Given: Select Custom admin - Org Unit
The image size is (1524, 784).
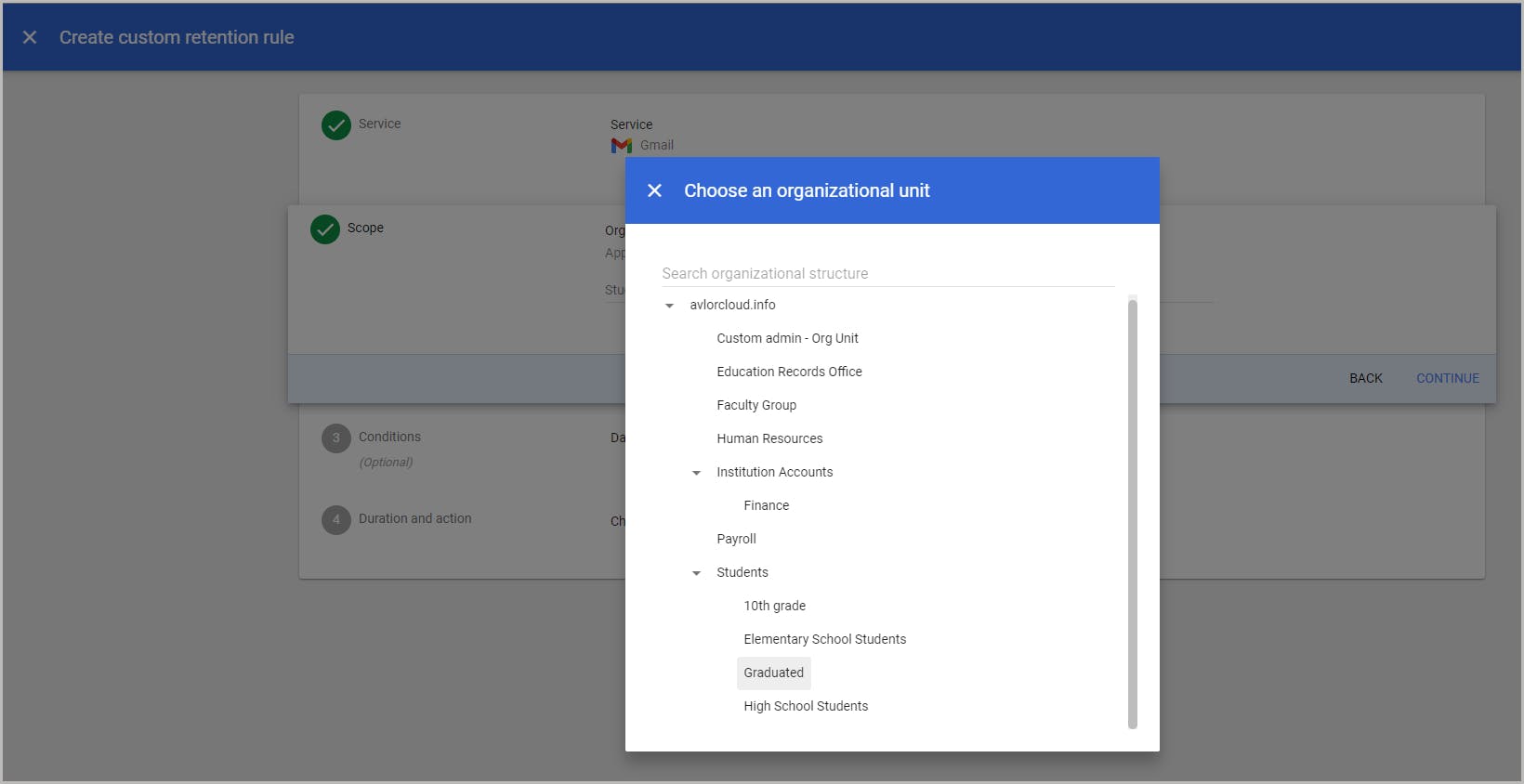Looking at the screenshot, I should [x=787, y=338].
